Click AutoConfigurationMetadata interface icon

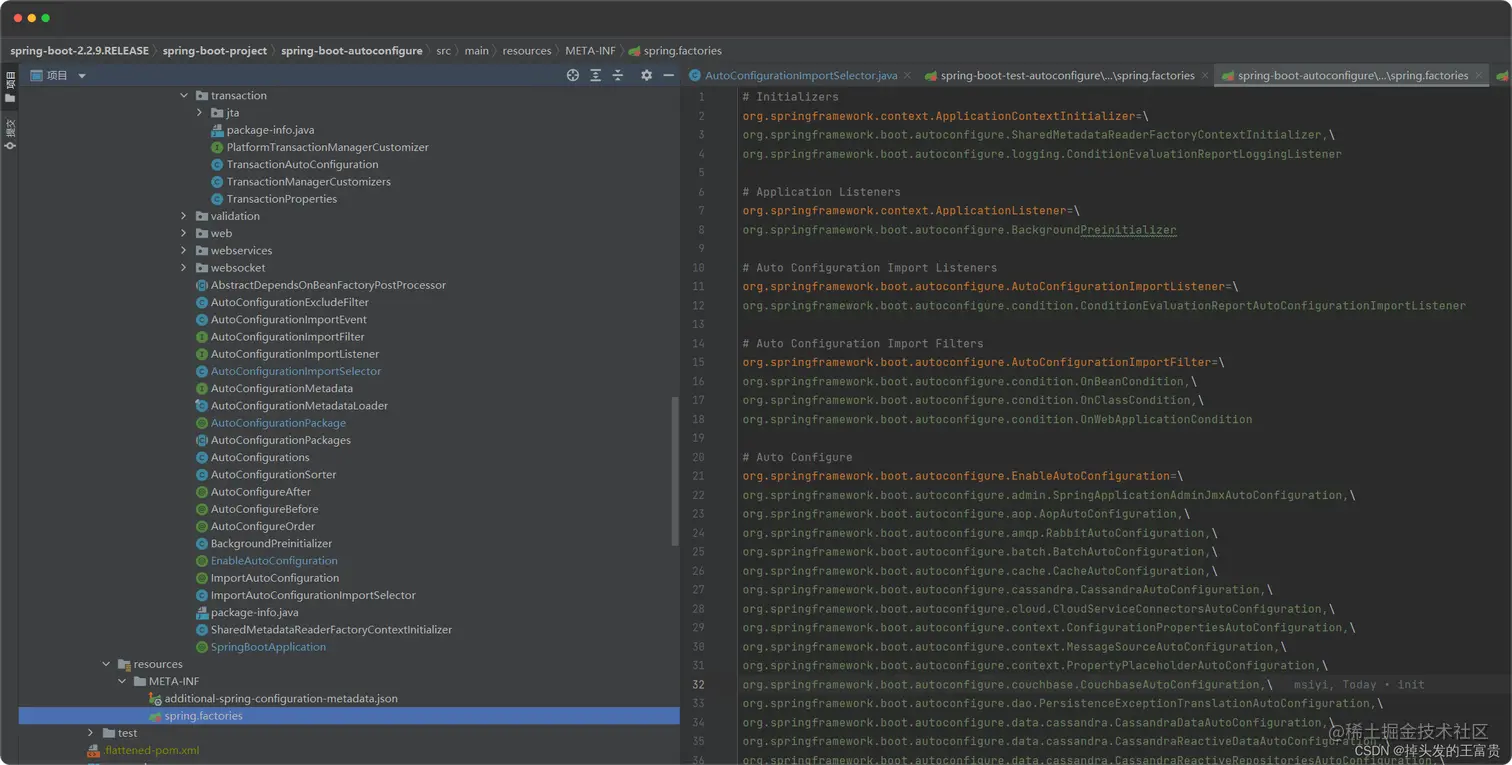click(x=202, y=388)
